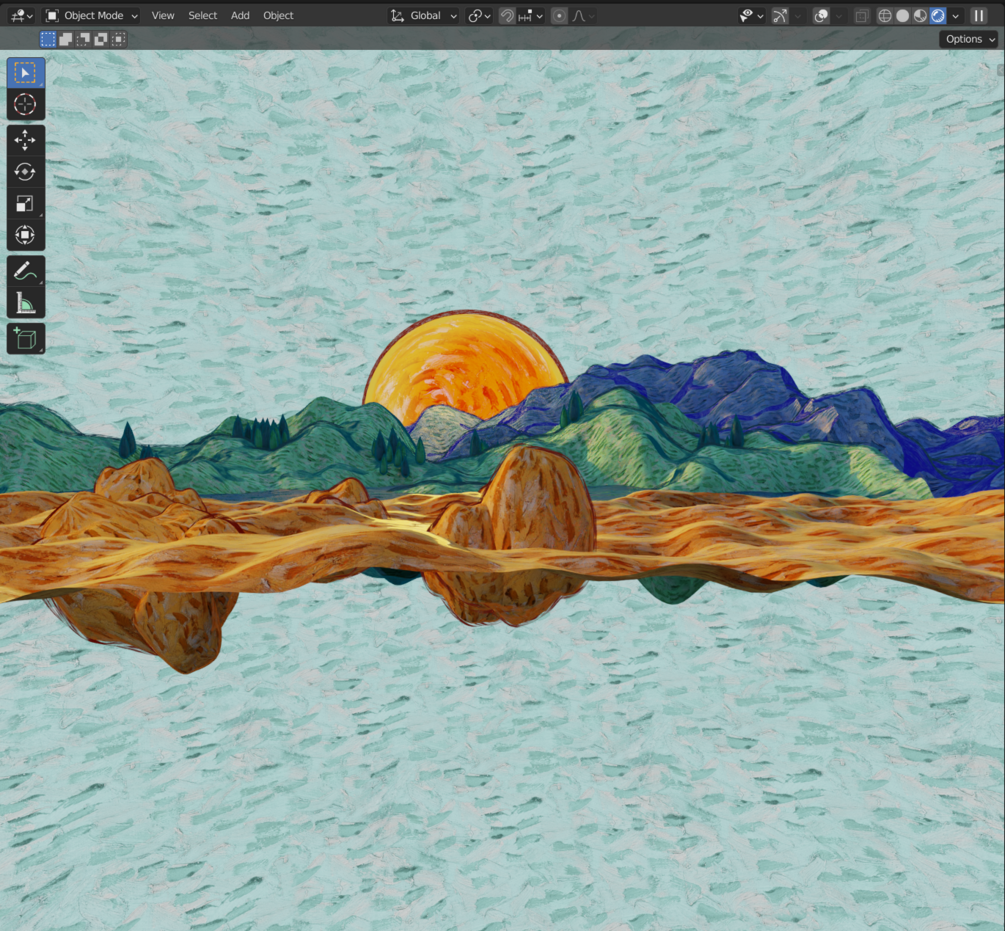This screenshot has width=1005, height=931.
Task: Switch to Wireframe viewport shading
Action: 885,15
